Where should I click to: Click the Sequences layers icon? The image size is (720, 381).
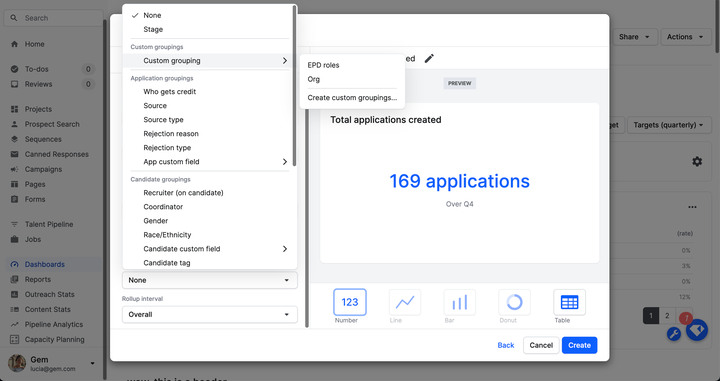pos(15,139)
